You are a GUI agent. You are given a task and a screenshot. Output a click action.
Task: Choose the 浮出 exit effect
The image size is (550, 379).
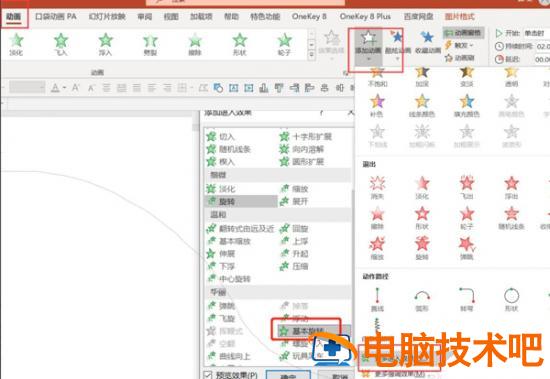point(511,187)
